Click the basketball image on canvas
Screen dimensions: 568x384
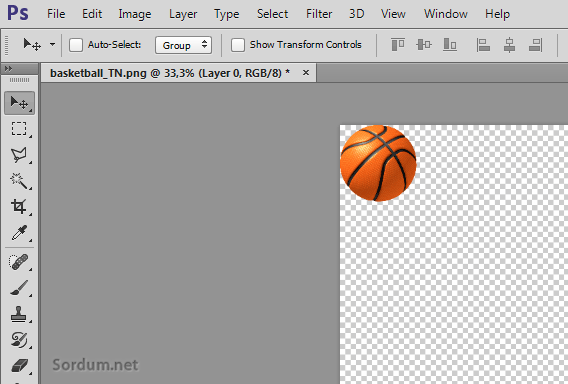[378, 163]
